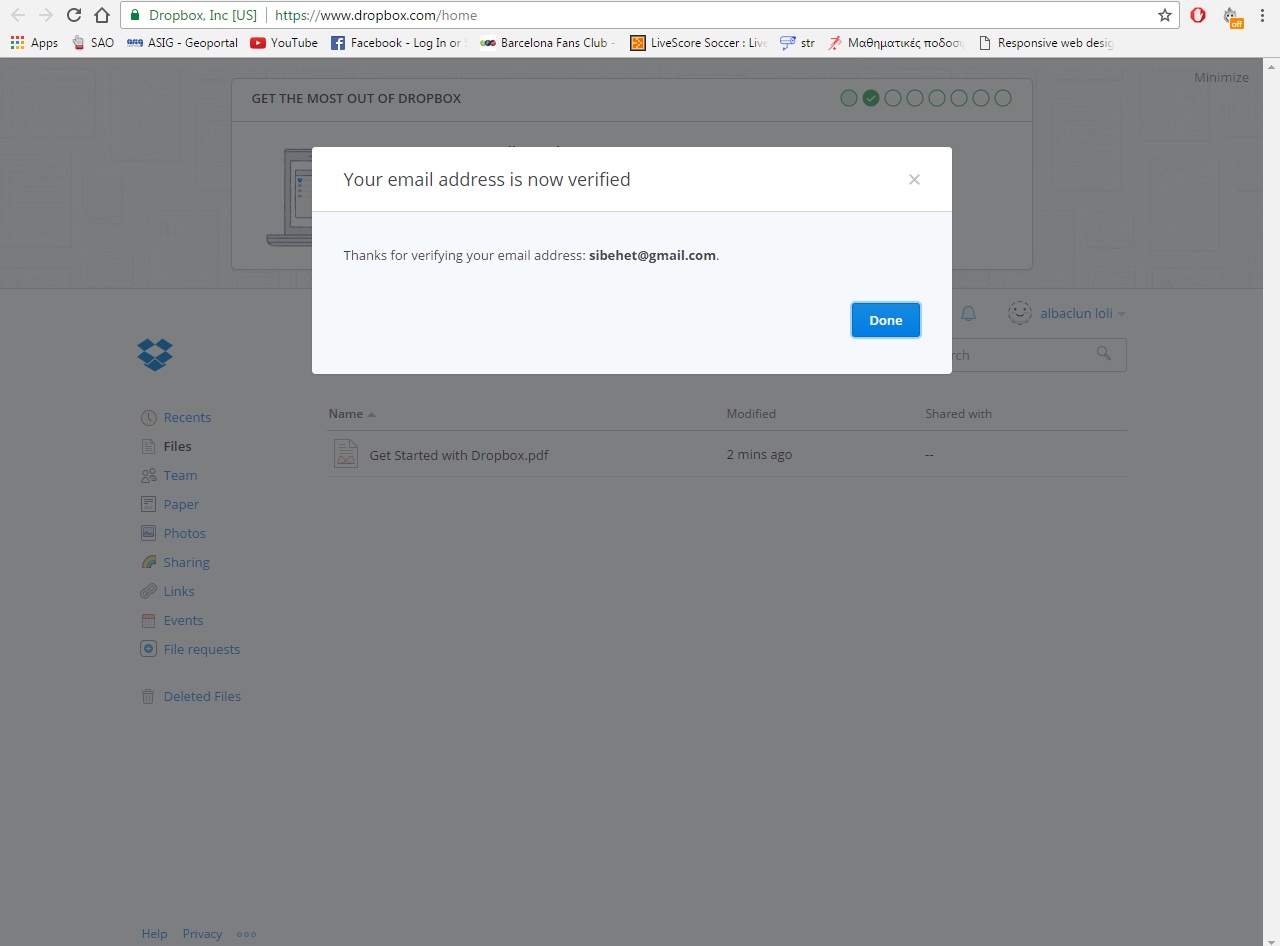This screenshot has height=946, width=1280.
Task: Click the Team people icon
Action: [148, 475]
